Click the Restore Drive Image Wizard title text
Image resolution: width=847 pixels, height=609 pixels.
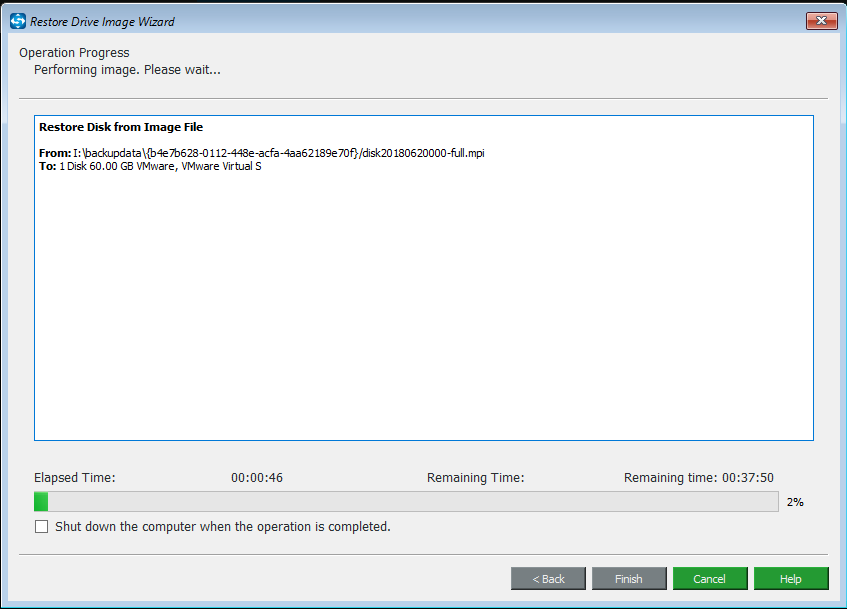click(102, 22)
